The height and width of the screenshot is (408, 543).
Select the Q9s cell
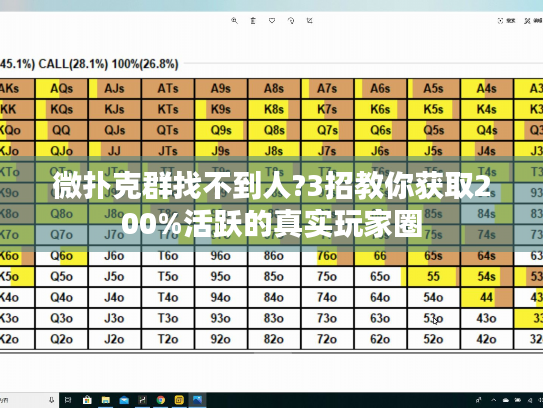tap(221, 130)
